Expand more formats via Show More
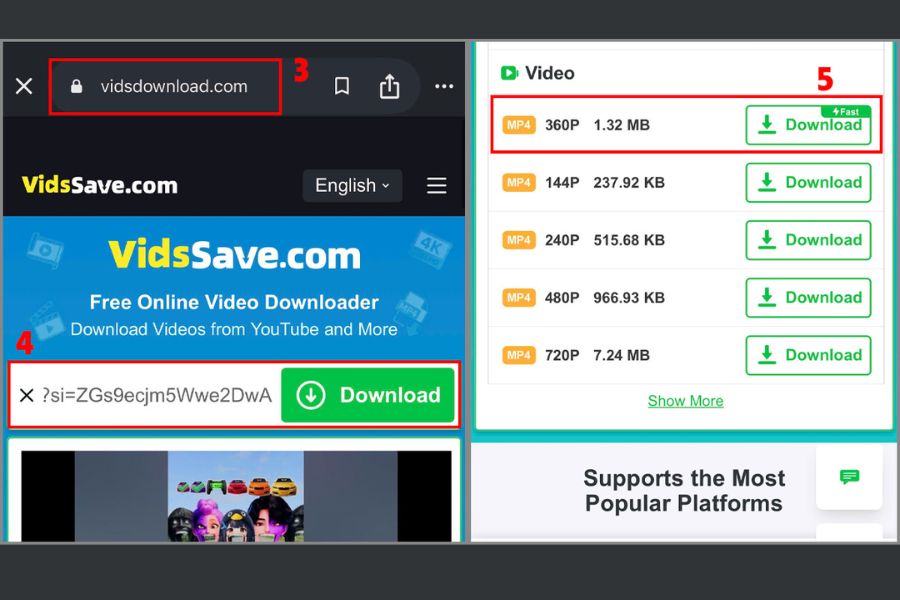Viewport: 900px width, 600px height. click(x=685, y=401)
